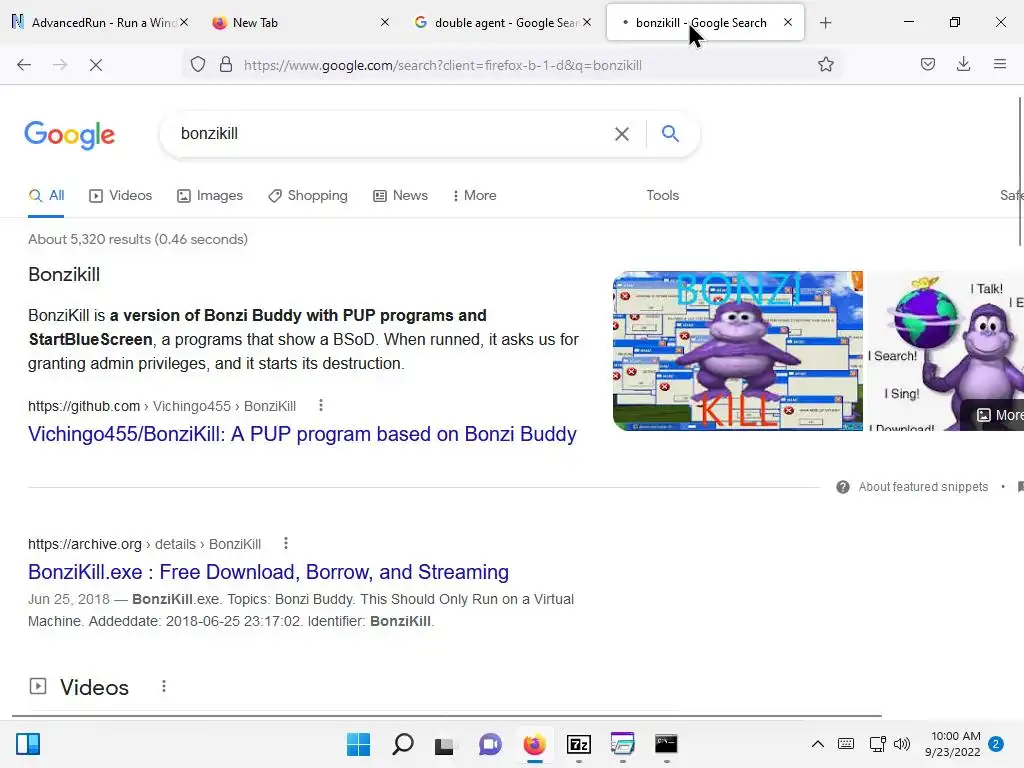Switch to Firefox in the taskbar
Screen dimensions: 1024x768
(x=534, y=744)
